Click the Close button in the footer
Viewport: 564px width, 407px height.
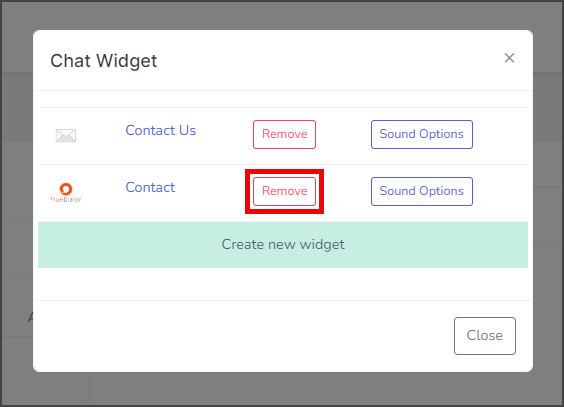[x=485, y=336]
